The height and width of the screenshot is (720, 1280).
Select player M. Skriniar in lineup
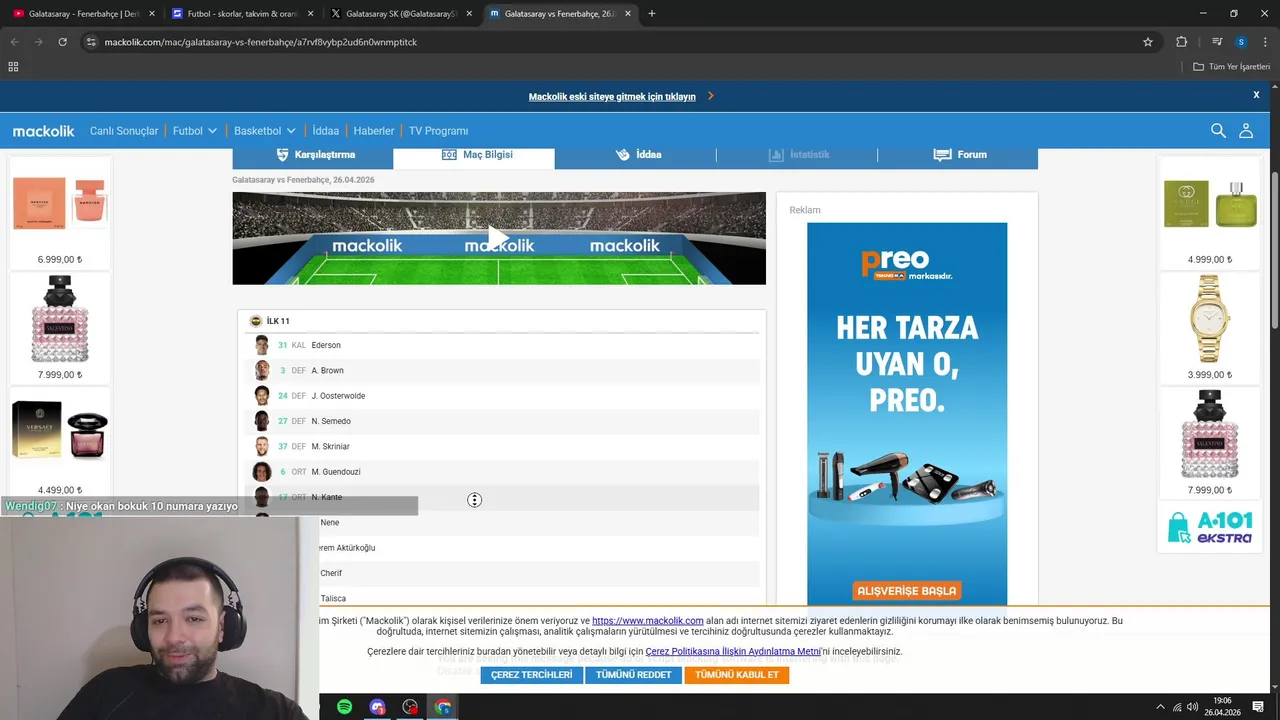coord(330,447)
